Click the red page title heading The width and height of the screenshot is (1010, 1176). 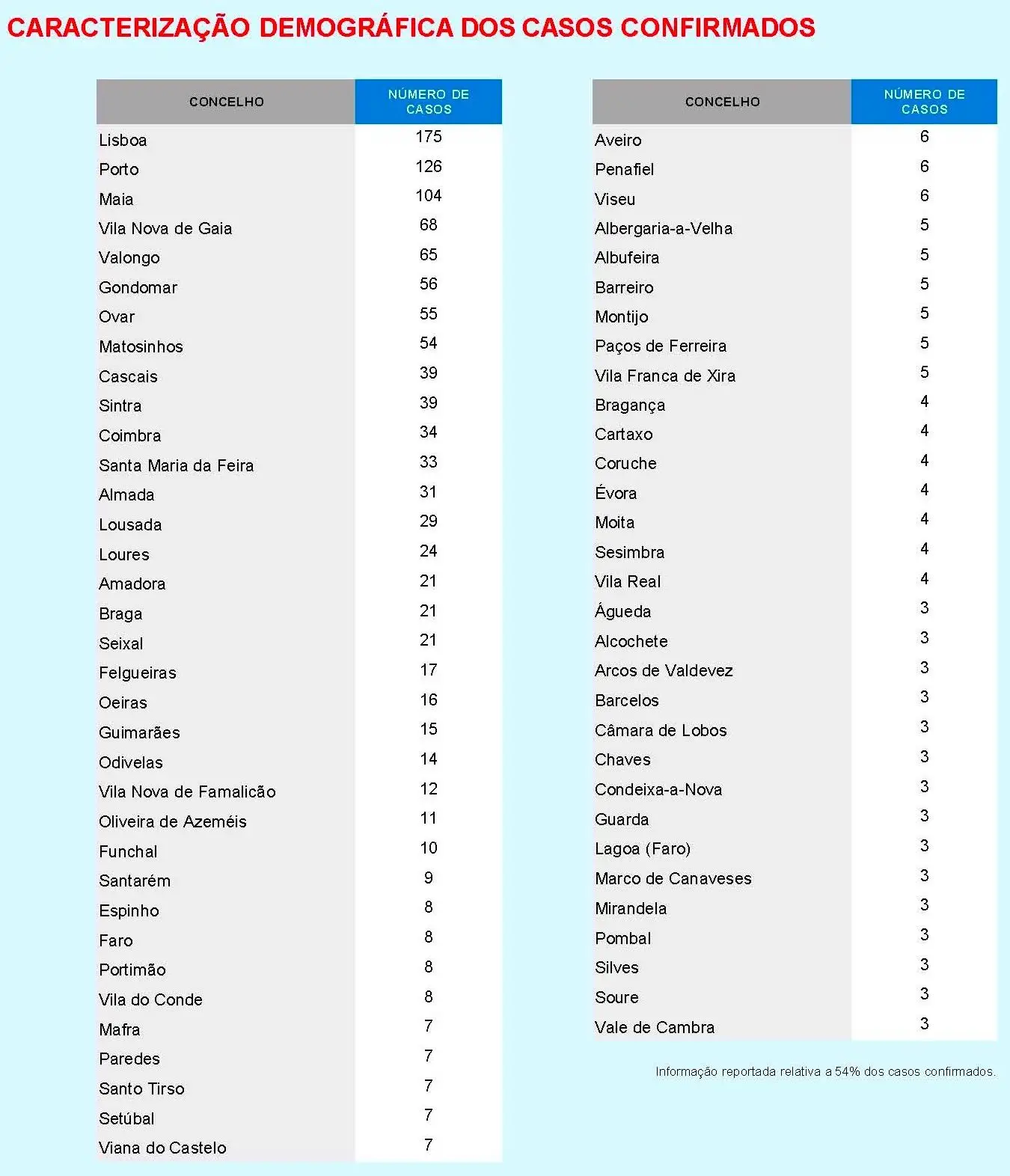point(411,28)
